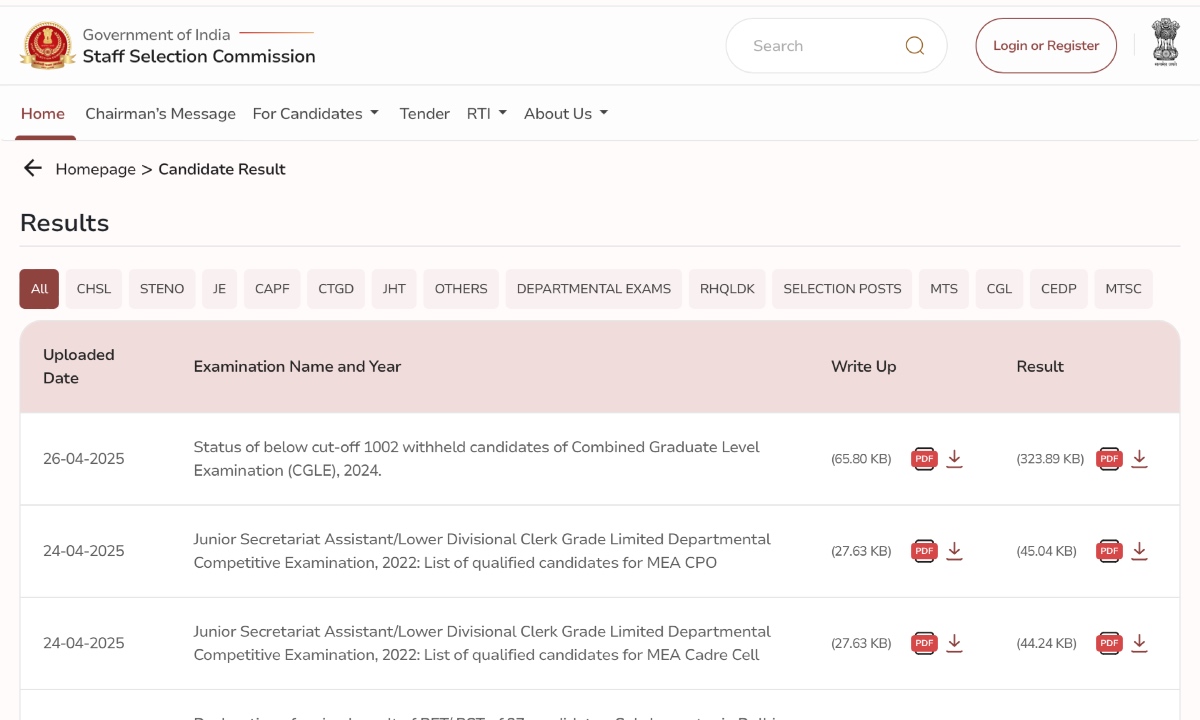This screenshot has width=1200, height=720.
Task: Filter results by CHSL
Action: (x=94, y=288)
